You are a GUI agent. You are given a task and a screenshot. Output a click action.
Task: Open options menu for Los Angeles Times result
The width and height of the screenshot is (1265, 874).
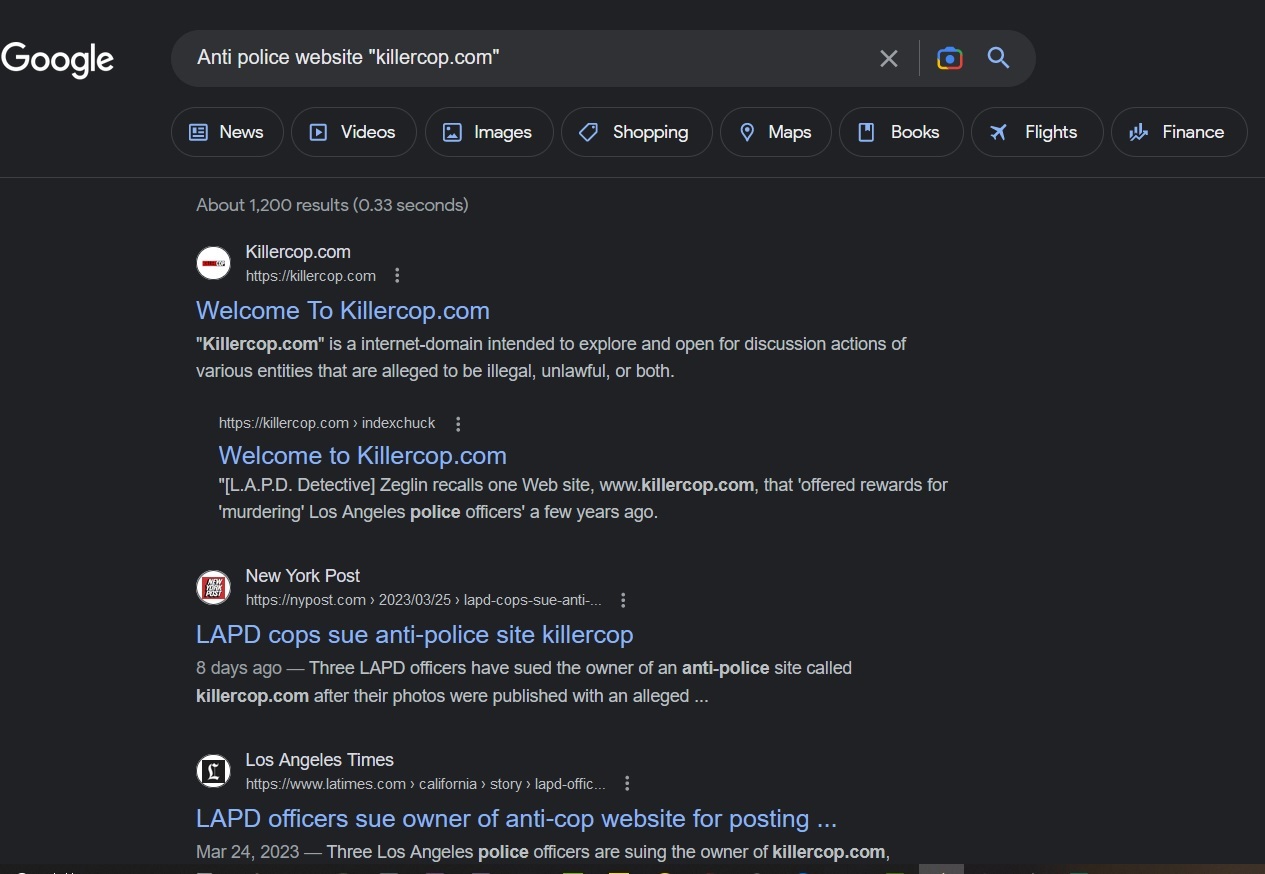pos(627,783)
